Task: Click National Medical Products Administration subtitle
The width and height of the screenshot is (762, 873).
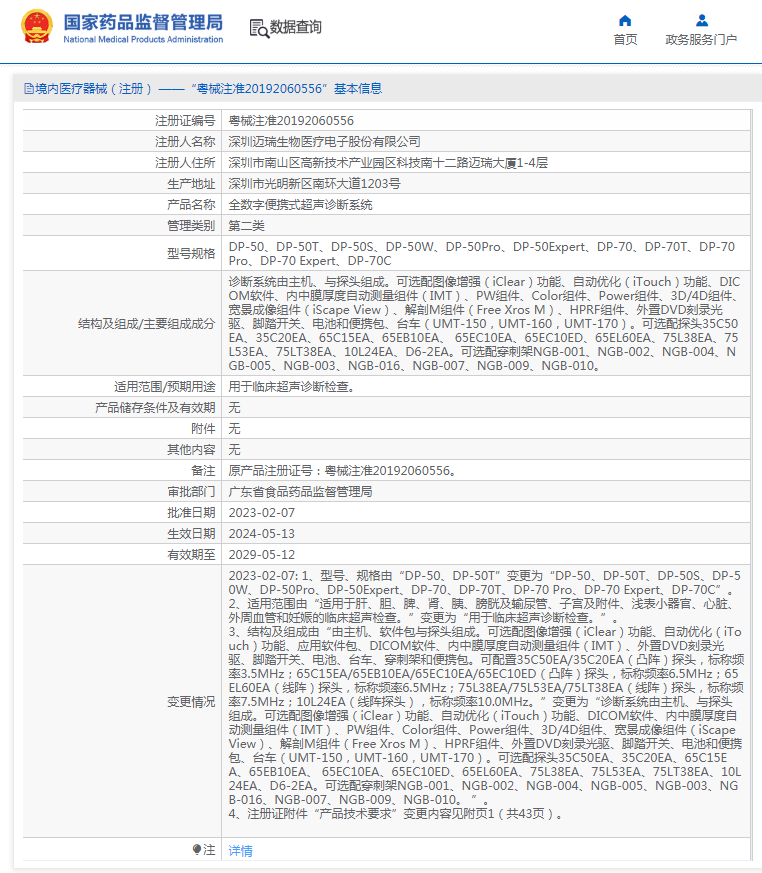Action: [x=143, y=40]
